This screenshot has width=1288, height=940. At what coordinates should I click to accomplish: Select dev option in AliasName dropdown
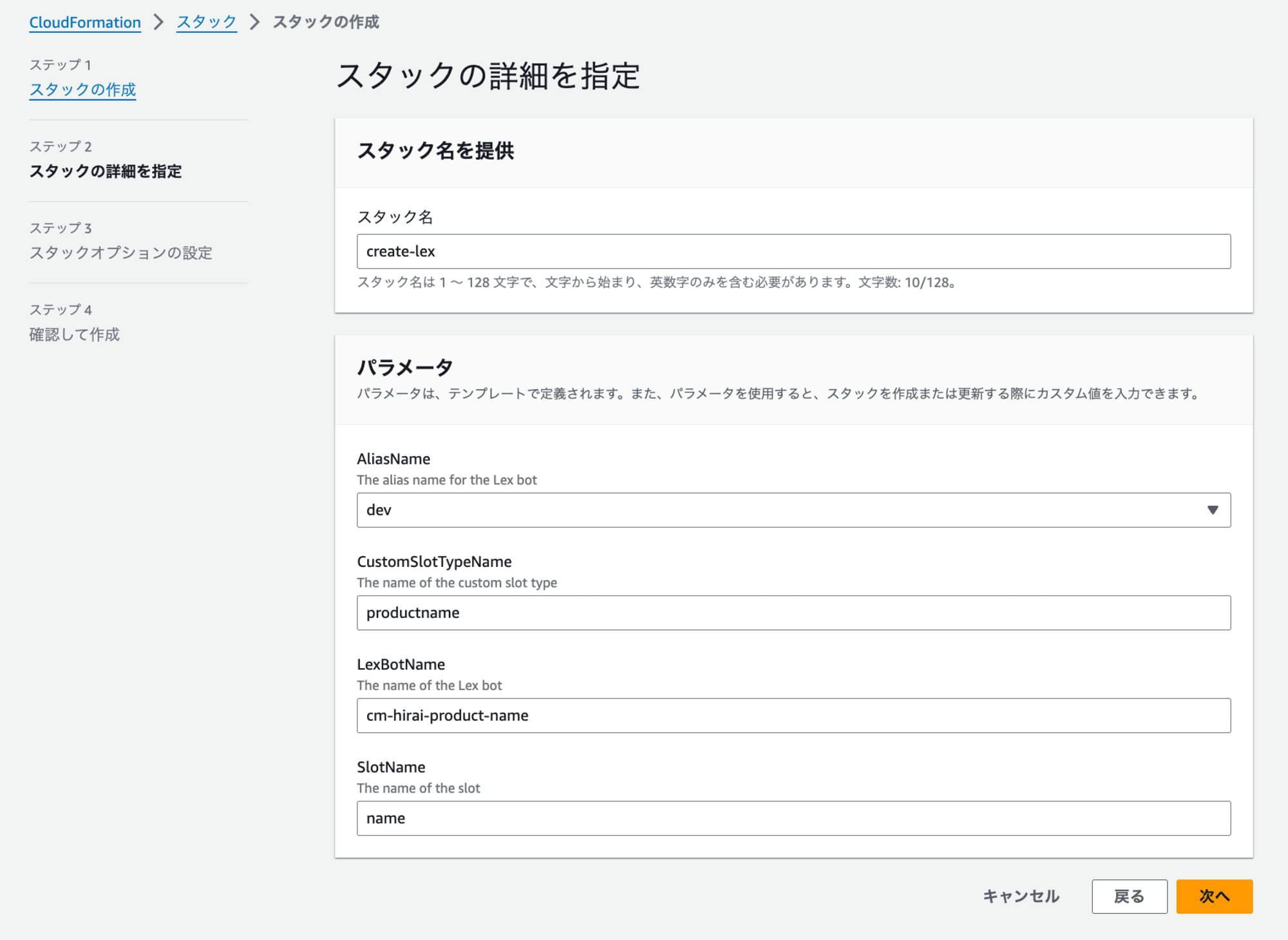click(795, 510)
